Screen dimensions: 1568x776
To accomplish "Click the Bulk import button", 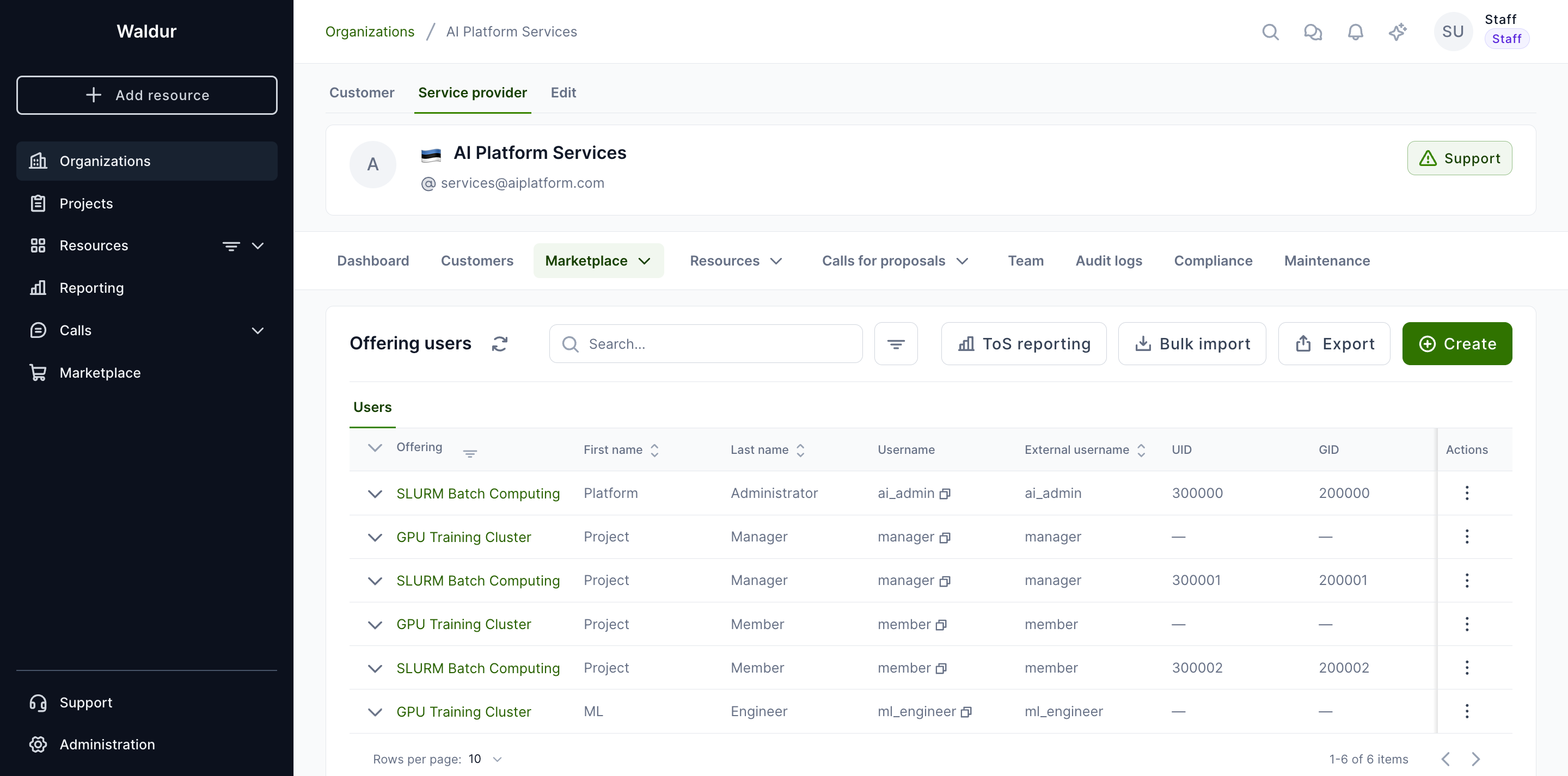I will [x=1192, y=344].
